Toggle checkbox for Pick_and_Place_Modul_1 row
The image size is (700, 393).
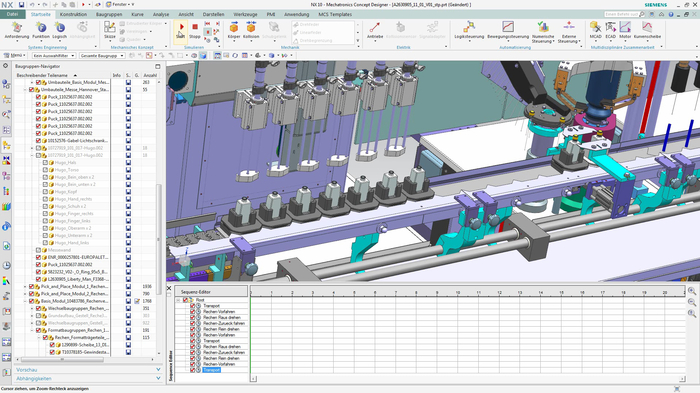pyautogui.click(x=31, y=286)
